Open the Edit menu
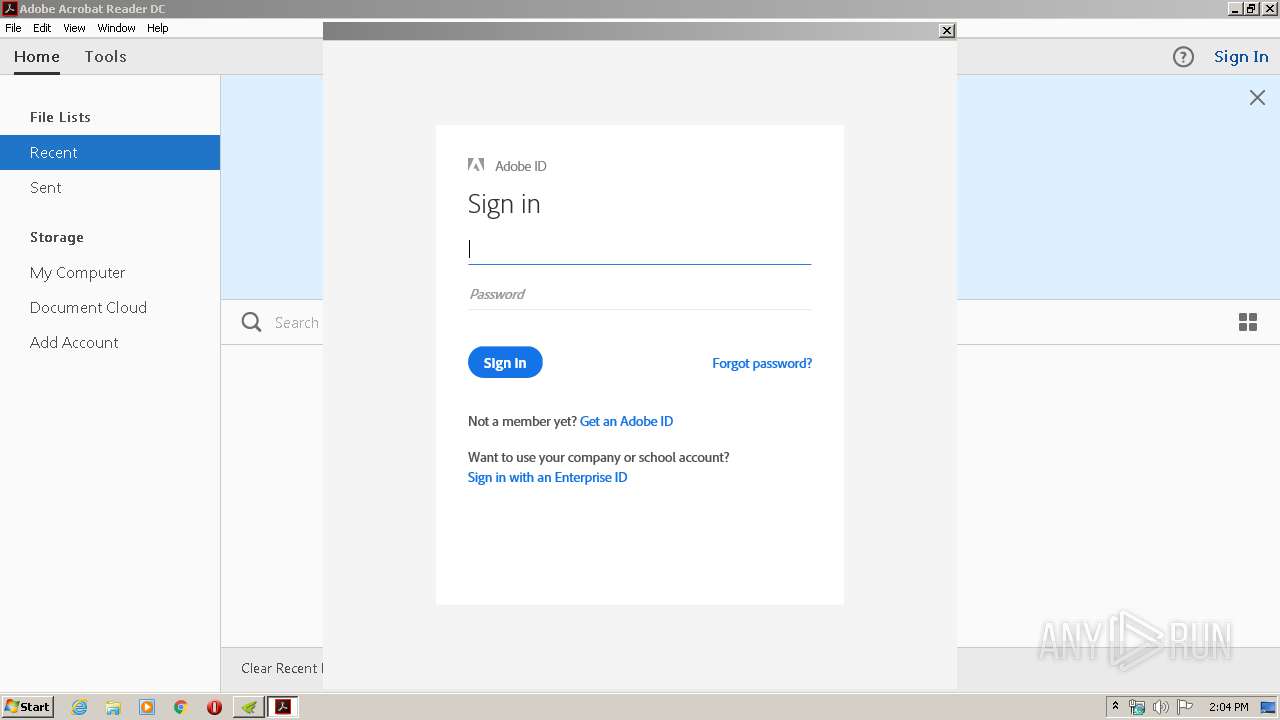 (42, 28)
